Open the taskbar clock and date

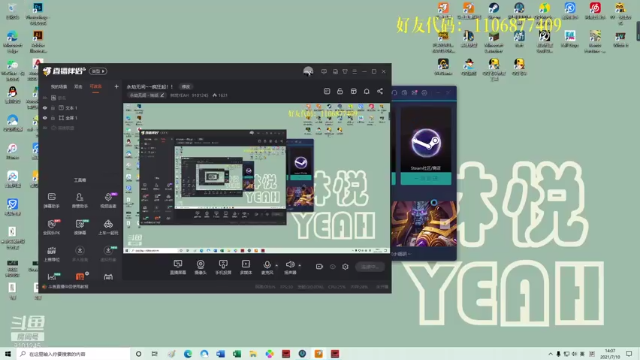[610, 354]
